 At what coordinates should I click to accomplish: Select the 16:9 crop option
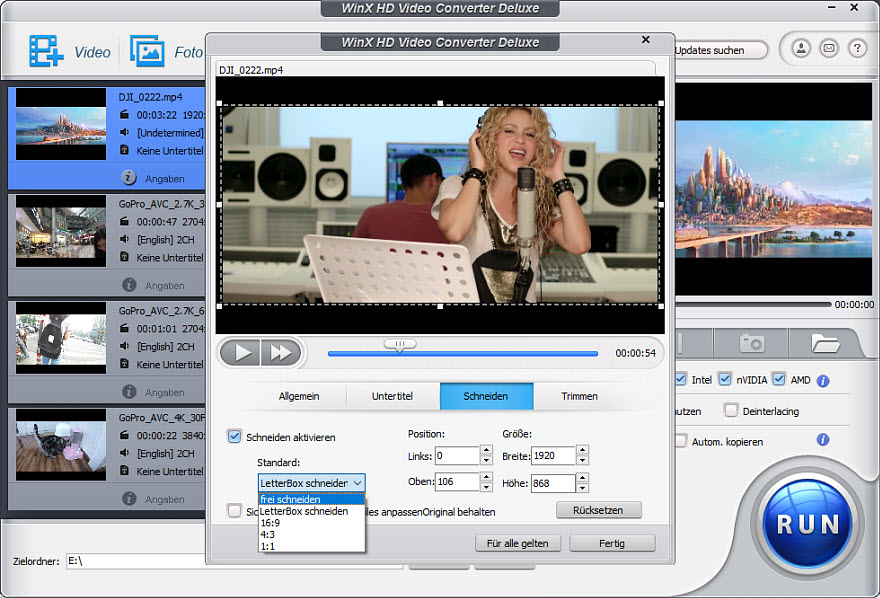tap(311, 523)
